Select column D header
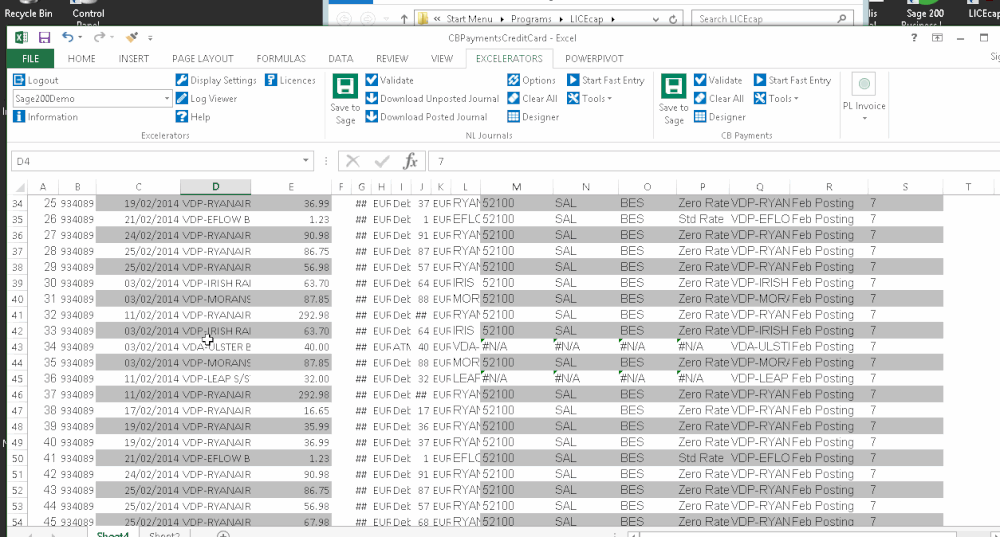 click(216, 187)
